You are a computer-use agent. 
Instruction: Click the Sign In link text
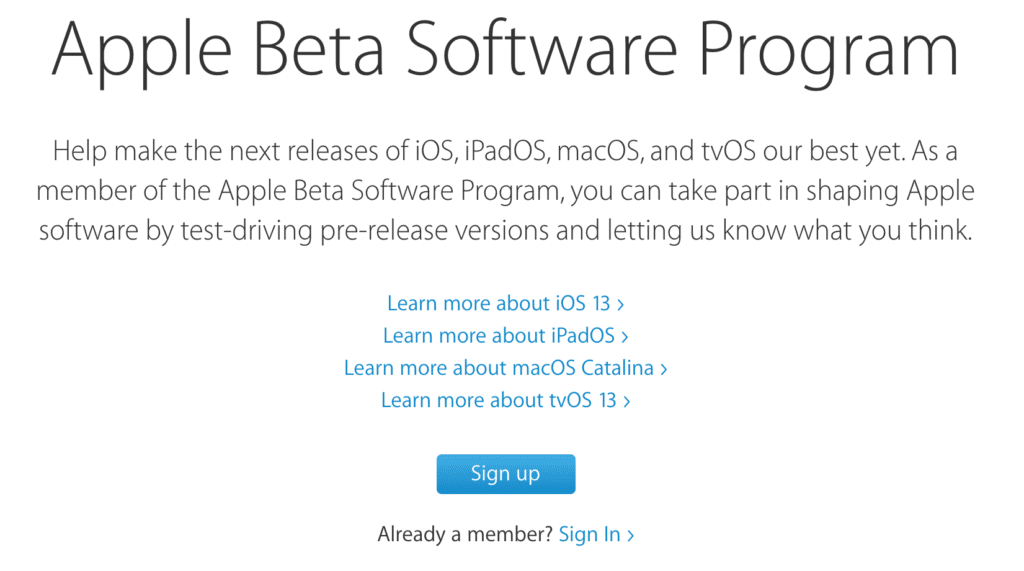coord(589,535)
